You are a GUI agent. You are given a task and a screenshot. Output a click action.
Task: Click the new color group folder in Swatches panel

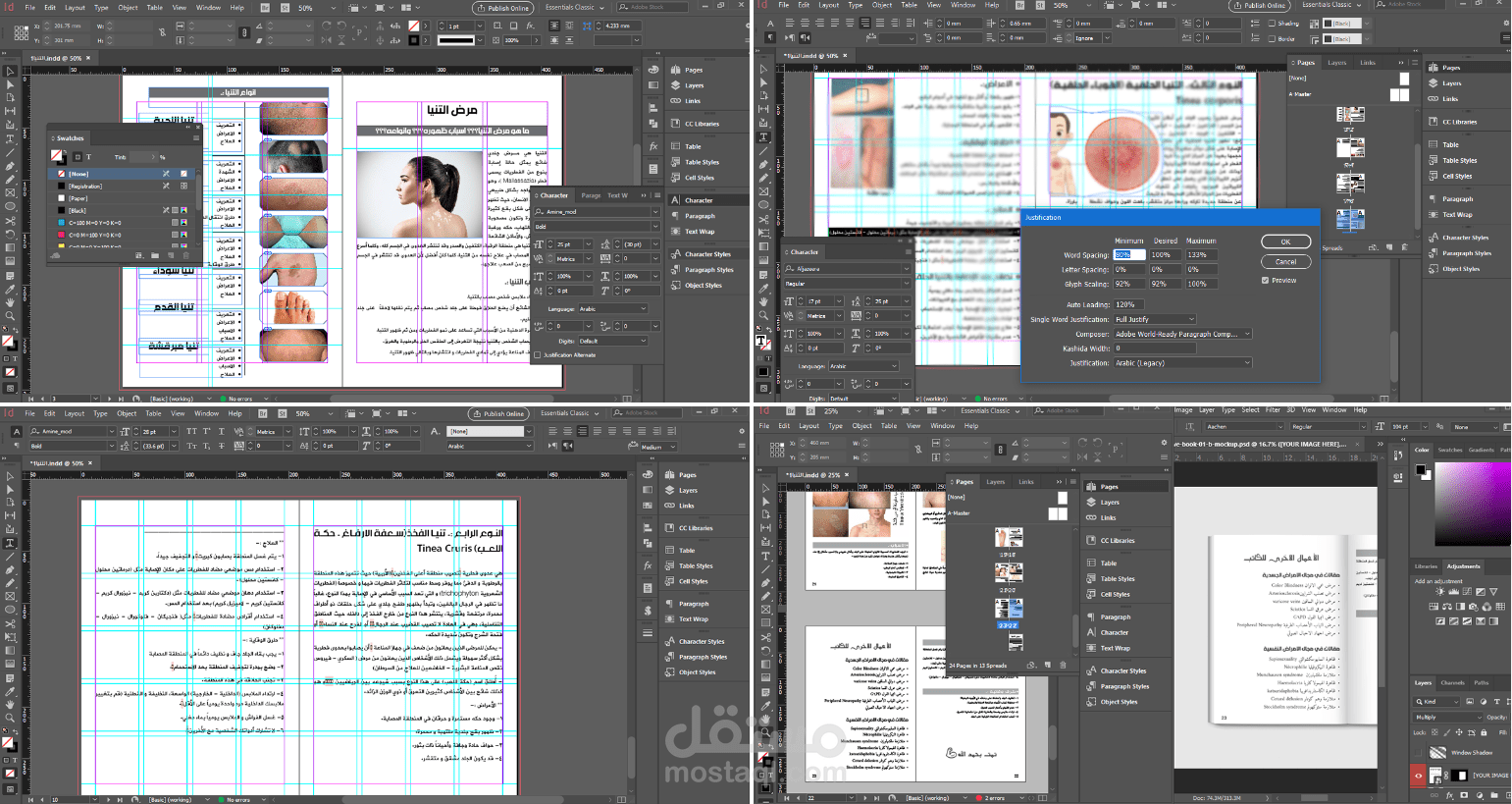pyautogui.click(x=154, y=255)
